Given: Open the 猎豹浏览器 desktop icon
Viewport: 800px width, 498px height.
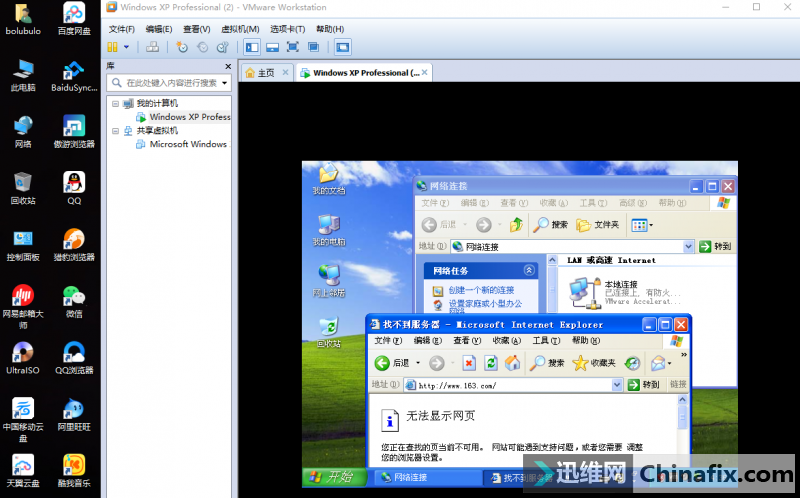Looking at the screenshot, I should point(74,245).
